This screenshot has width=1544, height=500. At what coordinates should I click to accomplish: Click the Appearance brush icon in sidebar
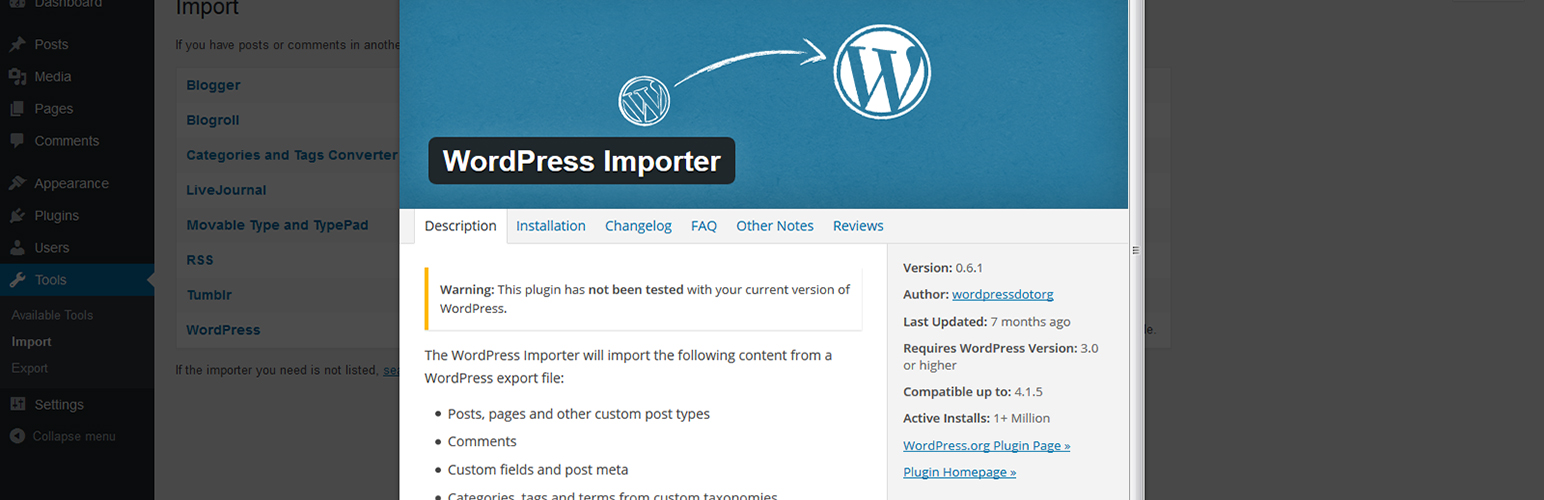(x=17, y=183)
